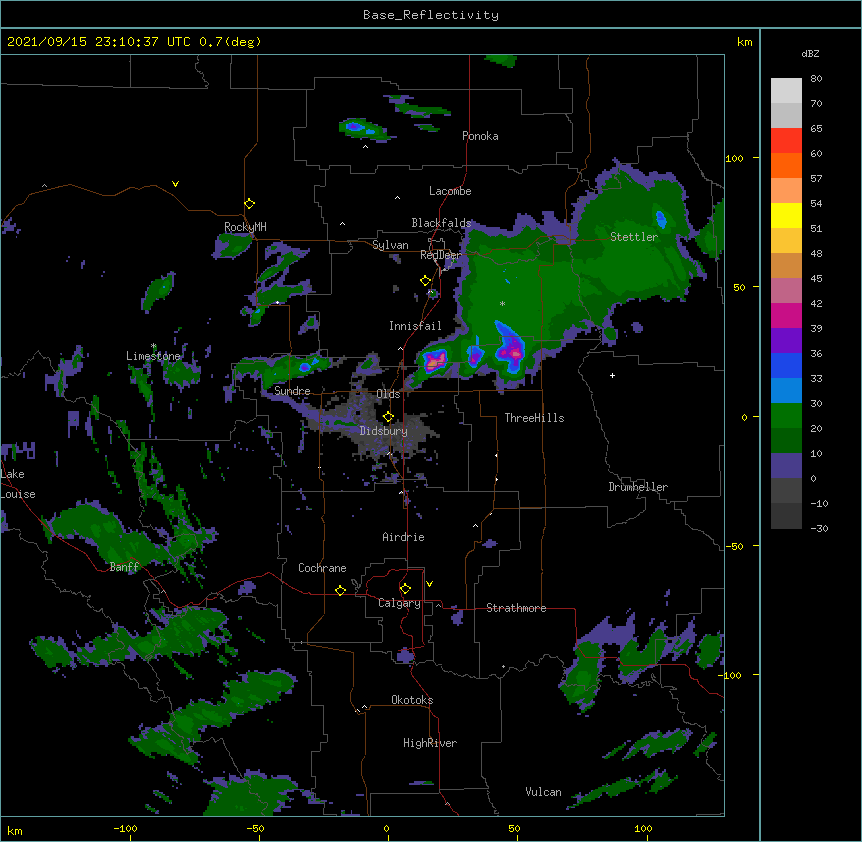Click the -30 value on the dBZ scale
862x842 pixels.
click(x=819, y=528)
